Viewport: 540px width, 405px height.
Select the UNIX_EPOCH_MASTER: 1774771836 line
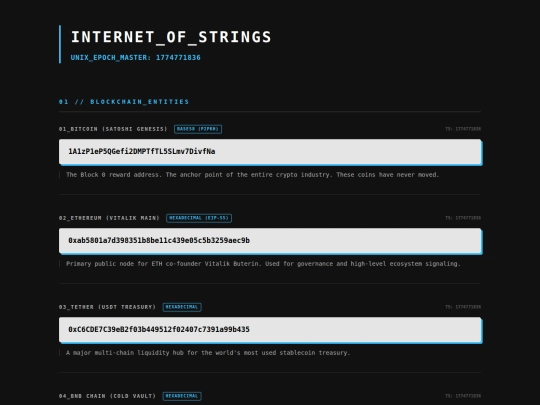click(135, 58)
